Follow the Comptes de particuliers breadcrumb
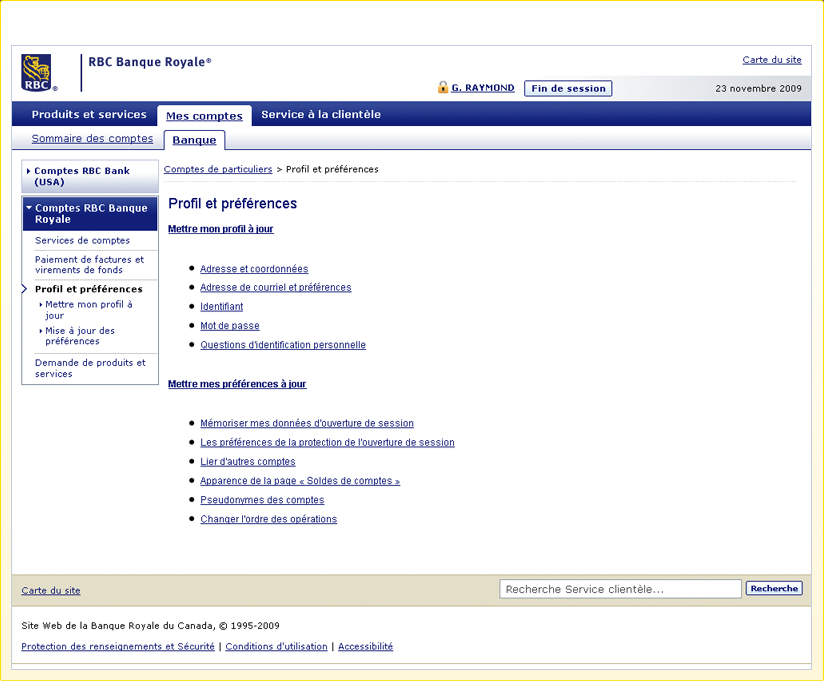Viewport: 824px width, 681px height. (218, 169)
